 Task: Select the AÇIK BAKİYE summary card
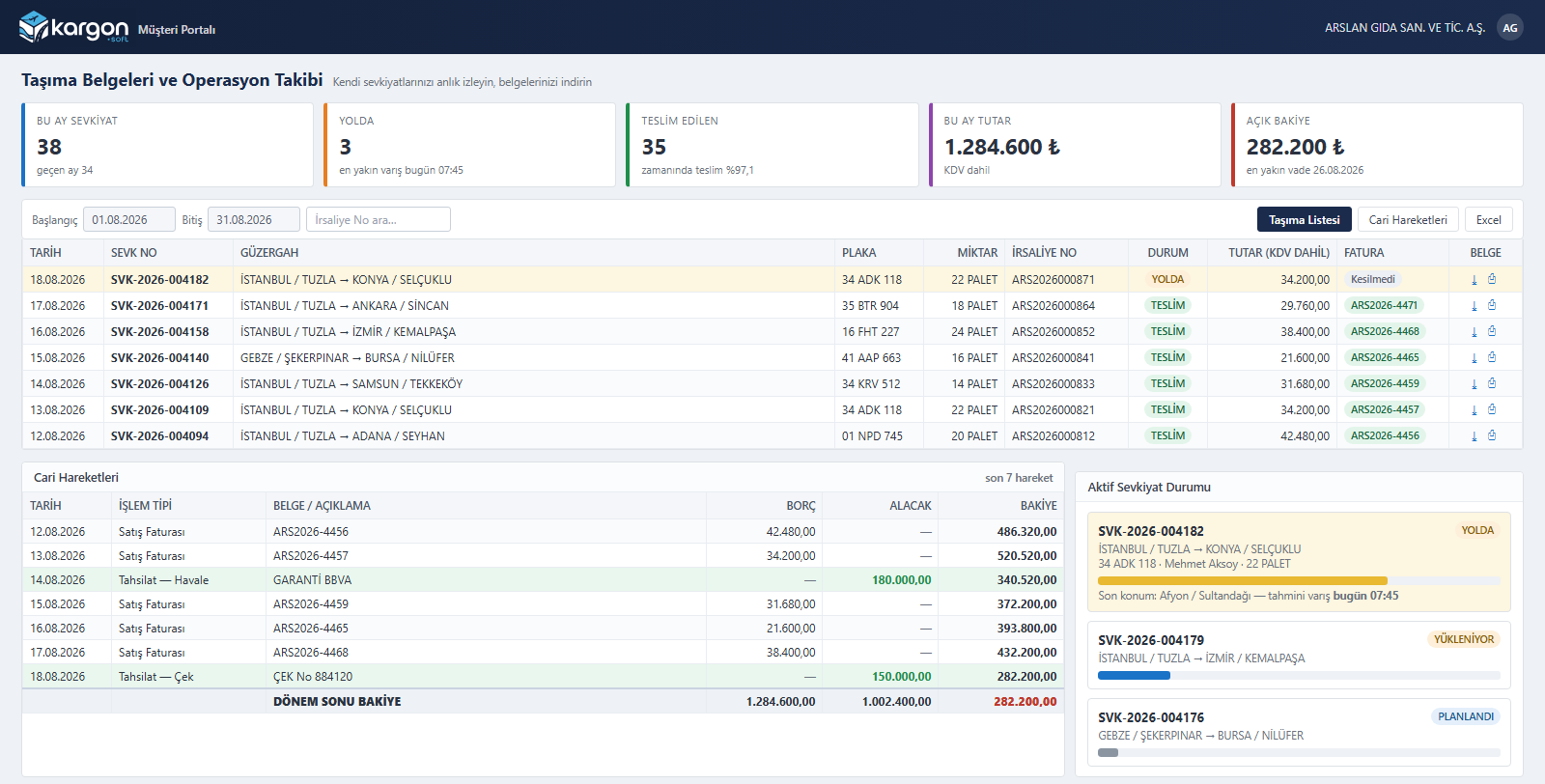click(1377, 145)
